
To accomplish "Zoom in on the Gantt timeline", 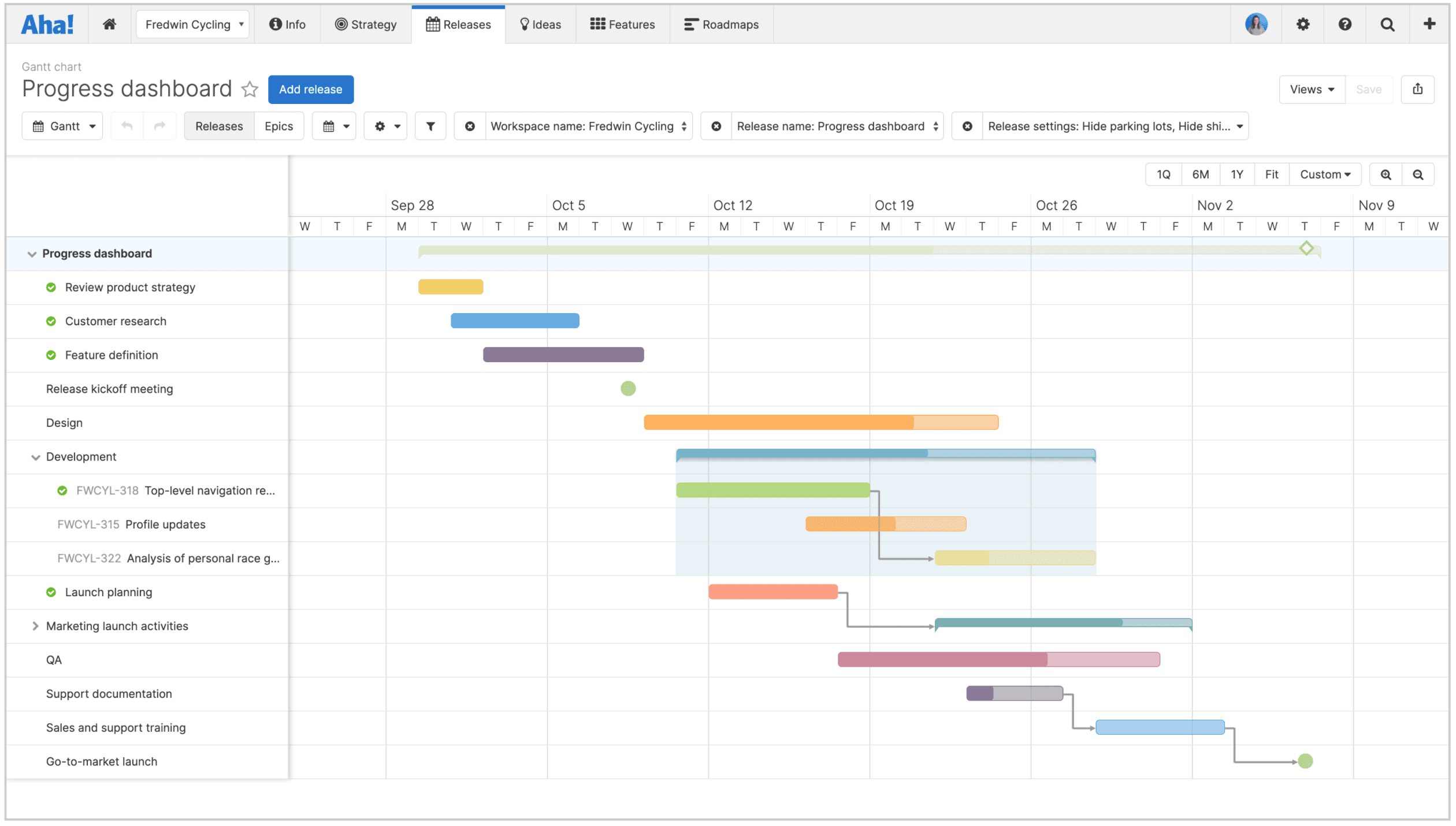I will tap(1386, 174).
